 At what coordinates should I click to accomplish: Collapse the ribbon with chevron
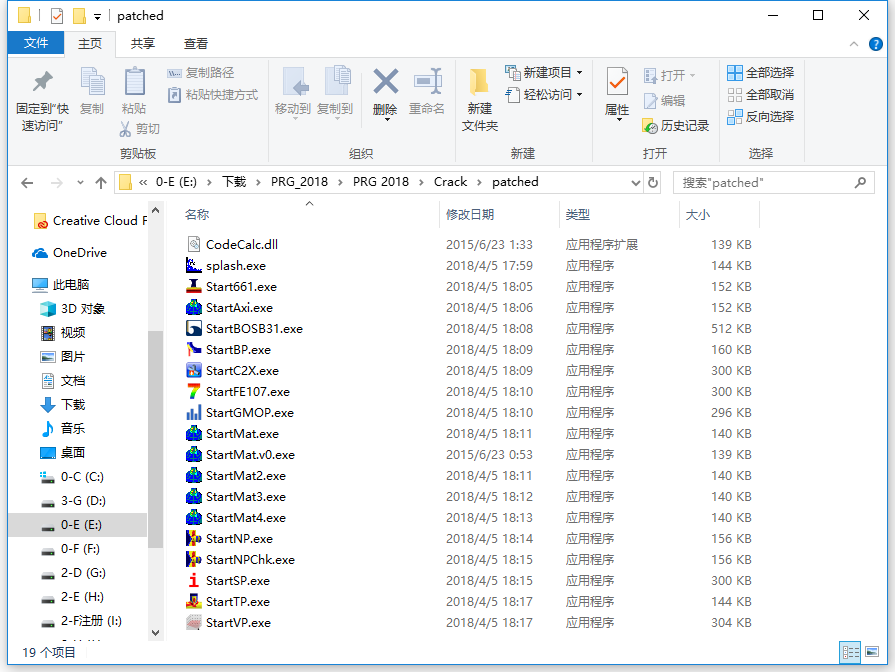tap(854, 44)
